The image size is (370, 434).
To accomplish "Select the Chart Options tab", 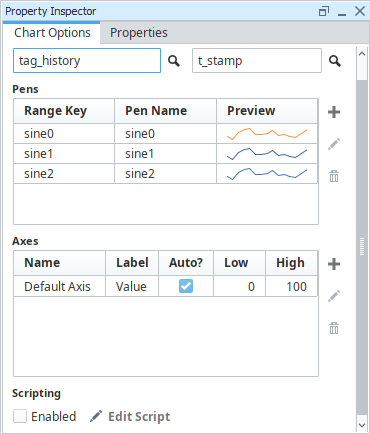I will click(52, 33).
